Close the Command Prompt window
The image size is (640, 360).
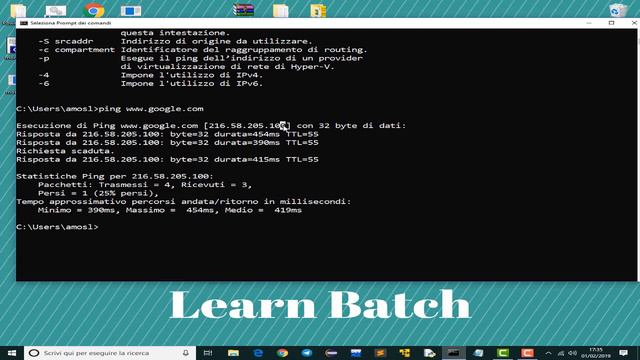tap(634, 23)
